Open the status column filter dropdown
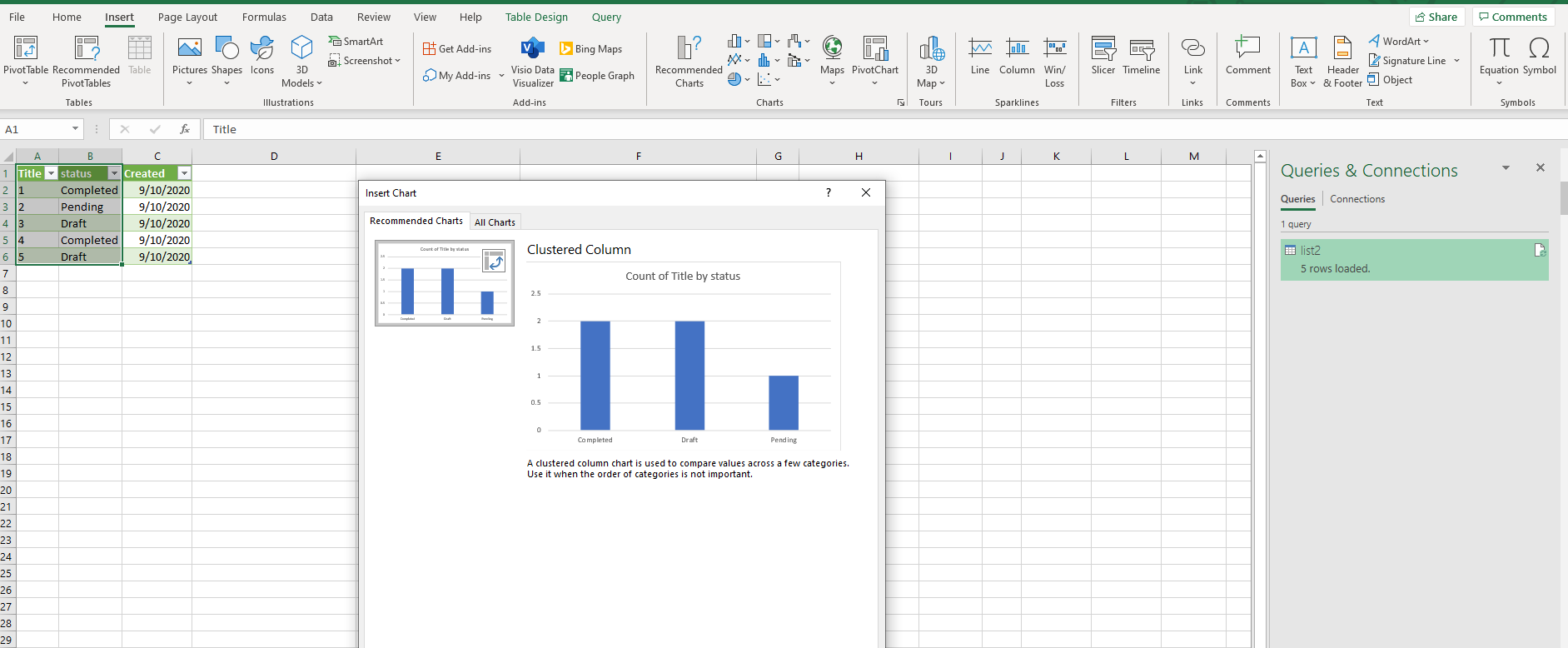Viewport: 1568px width, 648px height. click(114, 173)
